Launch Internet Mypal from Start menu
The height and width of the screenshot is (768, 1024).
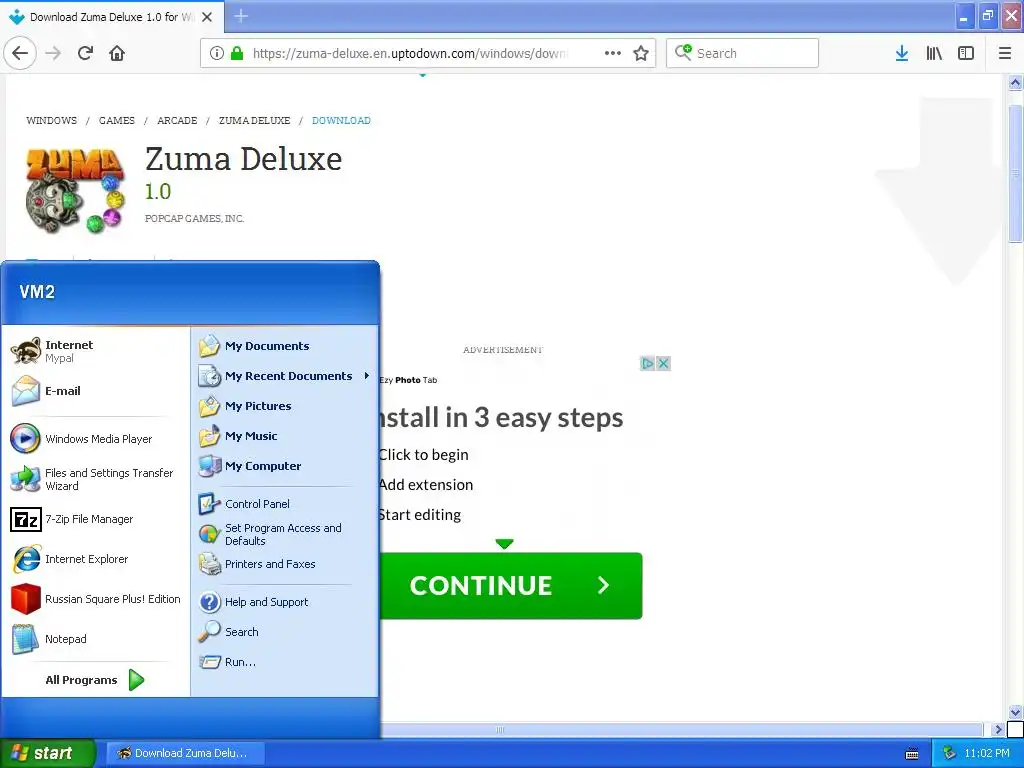coord(95,351)
